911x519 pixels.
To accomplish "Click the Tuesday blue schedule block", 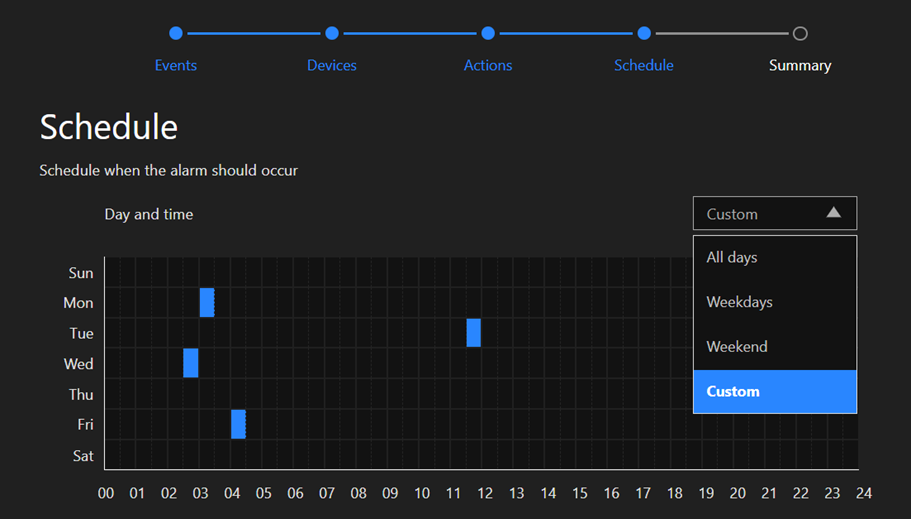I will (x=474, y=333).
